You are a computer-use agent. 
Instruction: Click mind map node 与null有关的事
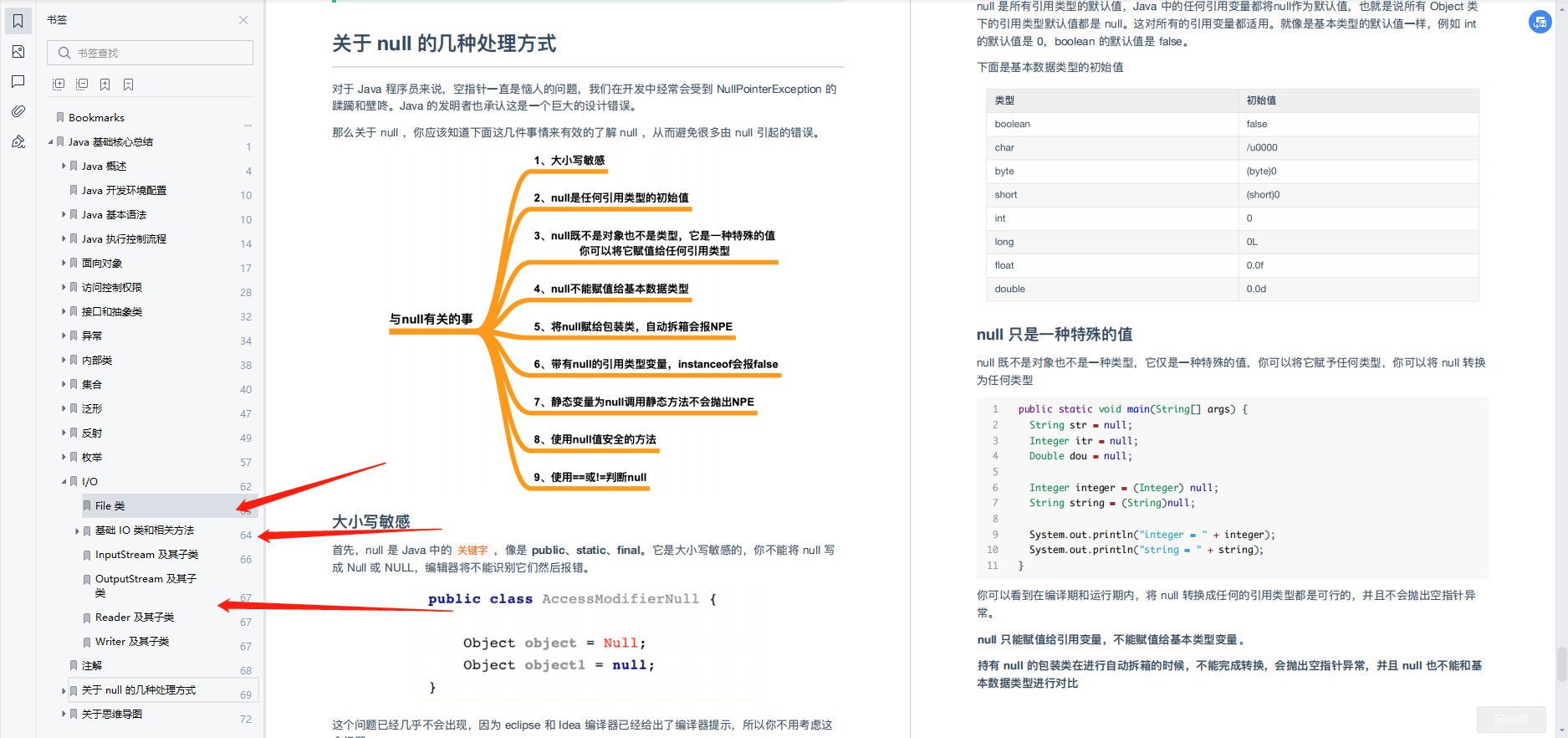pyautogui.click(x=431, y=319)
